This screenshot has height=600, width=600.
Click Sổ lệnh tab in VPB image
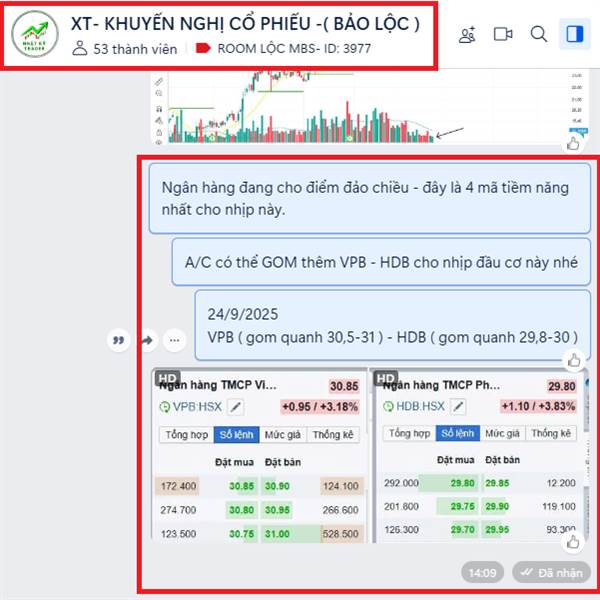point(236,435)
